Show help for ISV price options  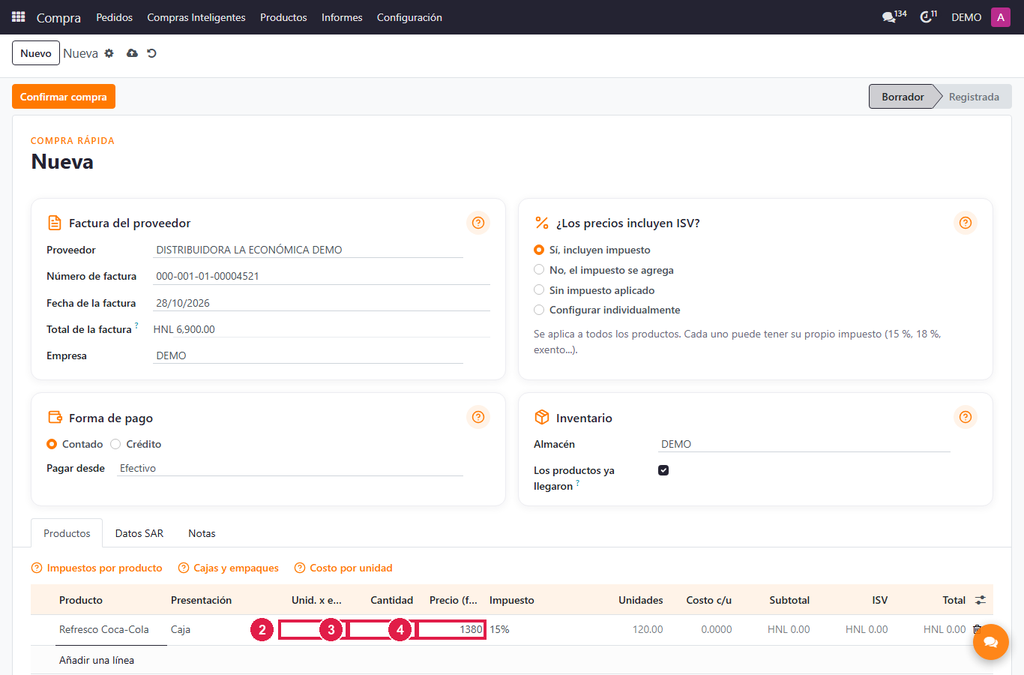point(965,223)
